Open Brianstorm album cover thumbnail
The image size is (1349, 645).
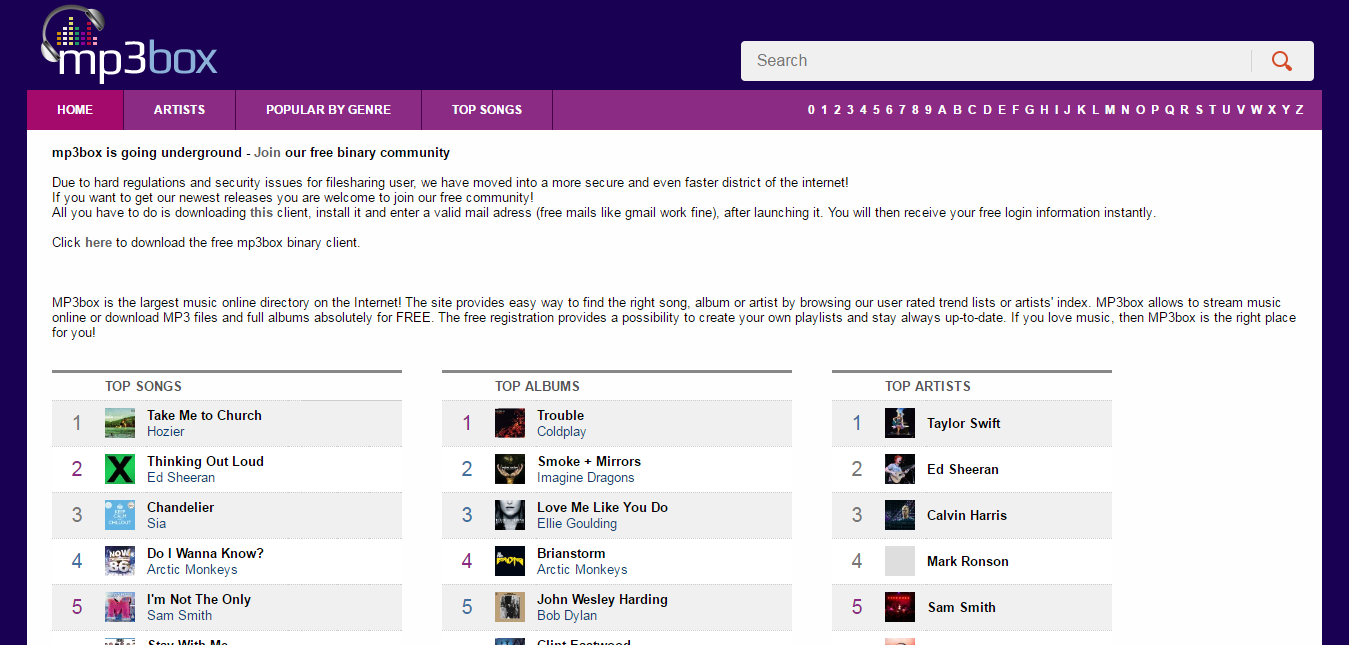(510, 561)
